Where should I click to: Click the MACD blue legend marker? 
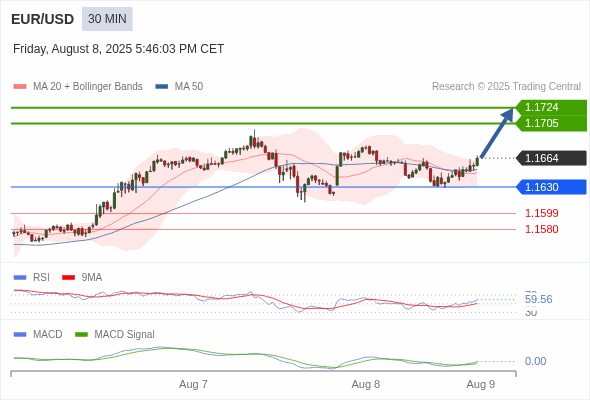(x=20, y=335)
